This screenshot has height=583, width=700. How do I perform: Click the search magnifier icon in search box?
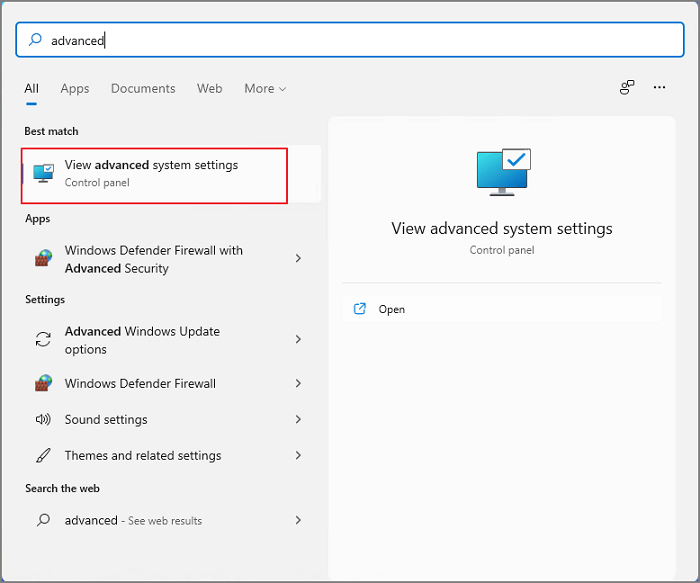(35, 40)
